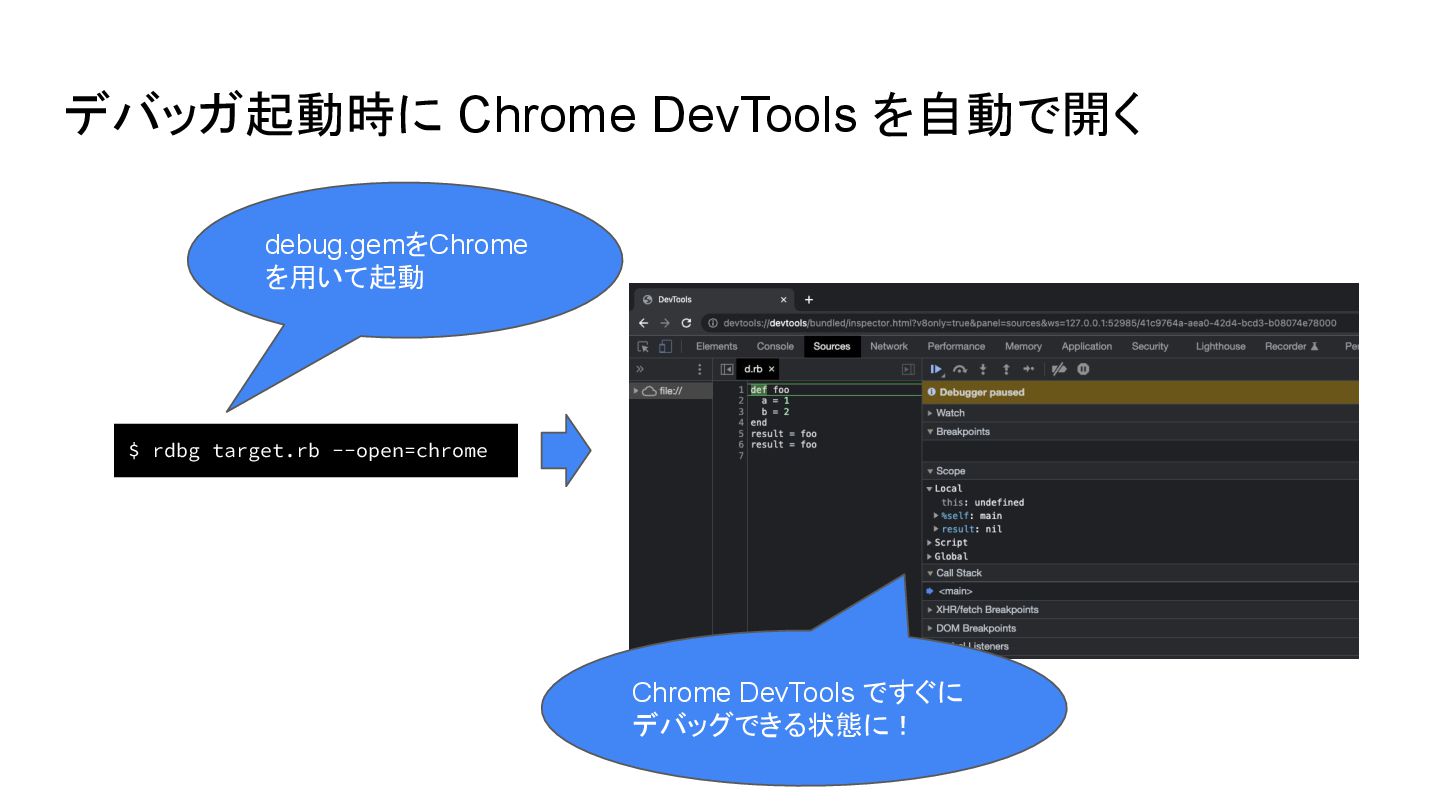Switch to the Elements panel
This screenshot has width=1440, height=810.
pyautogui.click(x=716, y=346)
